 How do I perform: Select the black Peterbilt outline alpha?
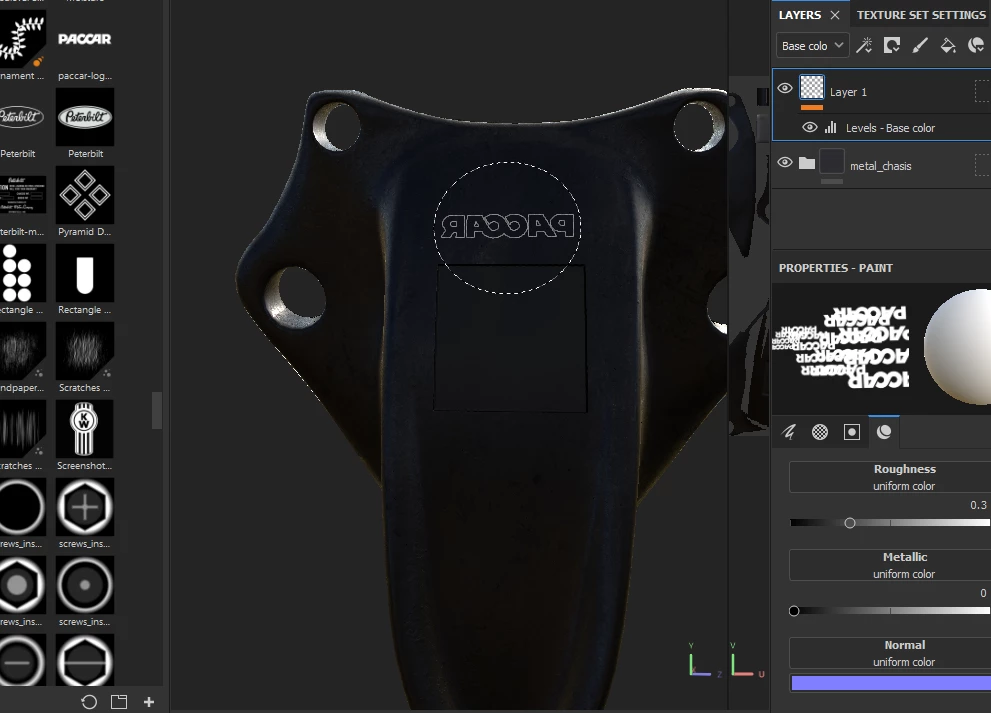[23, 117]
